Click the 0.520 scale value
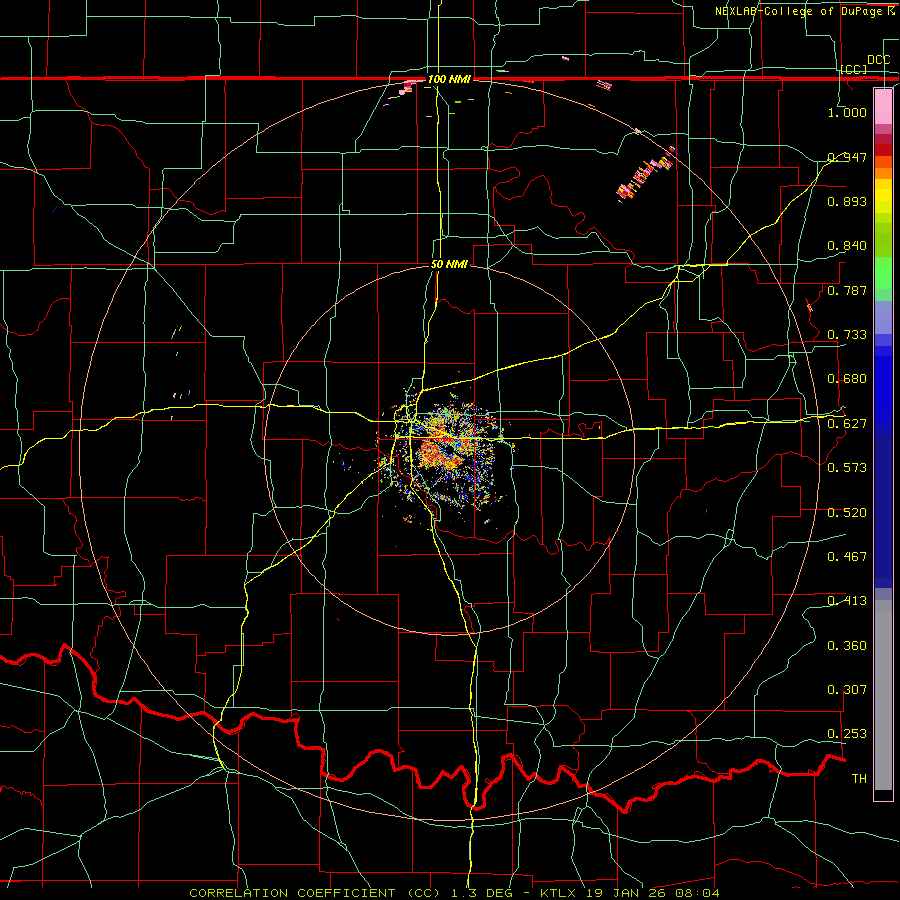 pyautogui.click(x=847, y=512)
